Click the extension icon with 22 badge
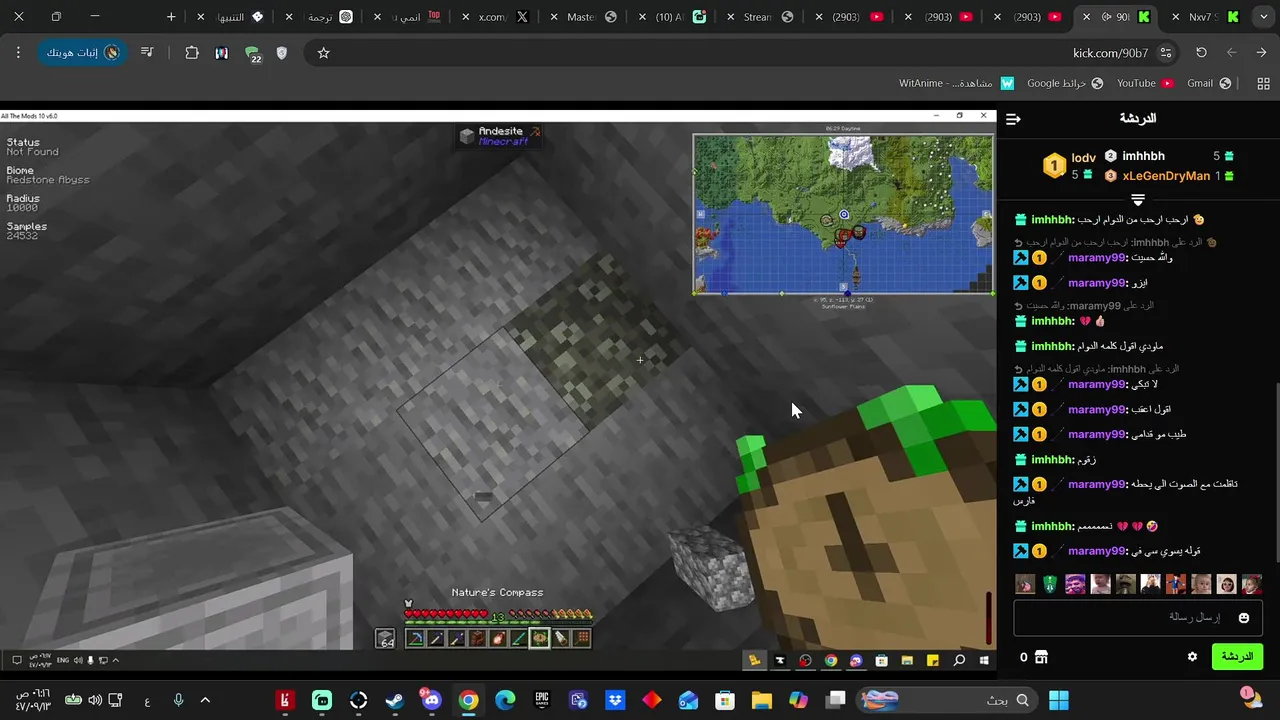Image resolution: width=1280 pixels, height=720 pixels. point(252,54)
